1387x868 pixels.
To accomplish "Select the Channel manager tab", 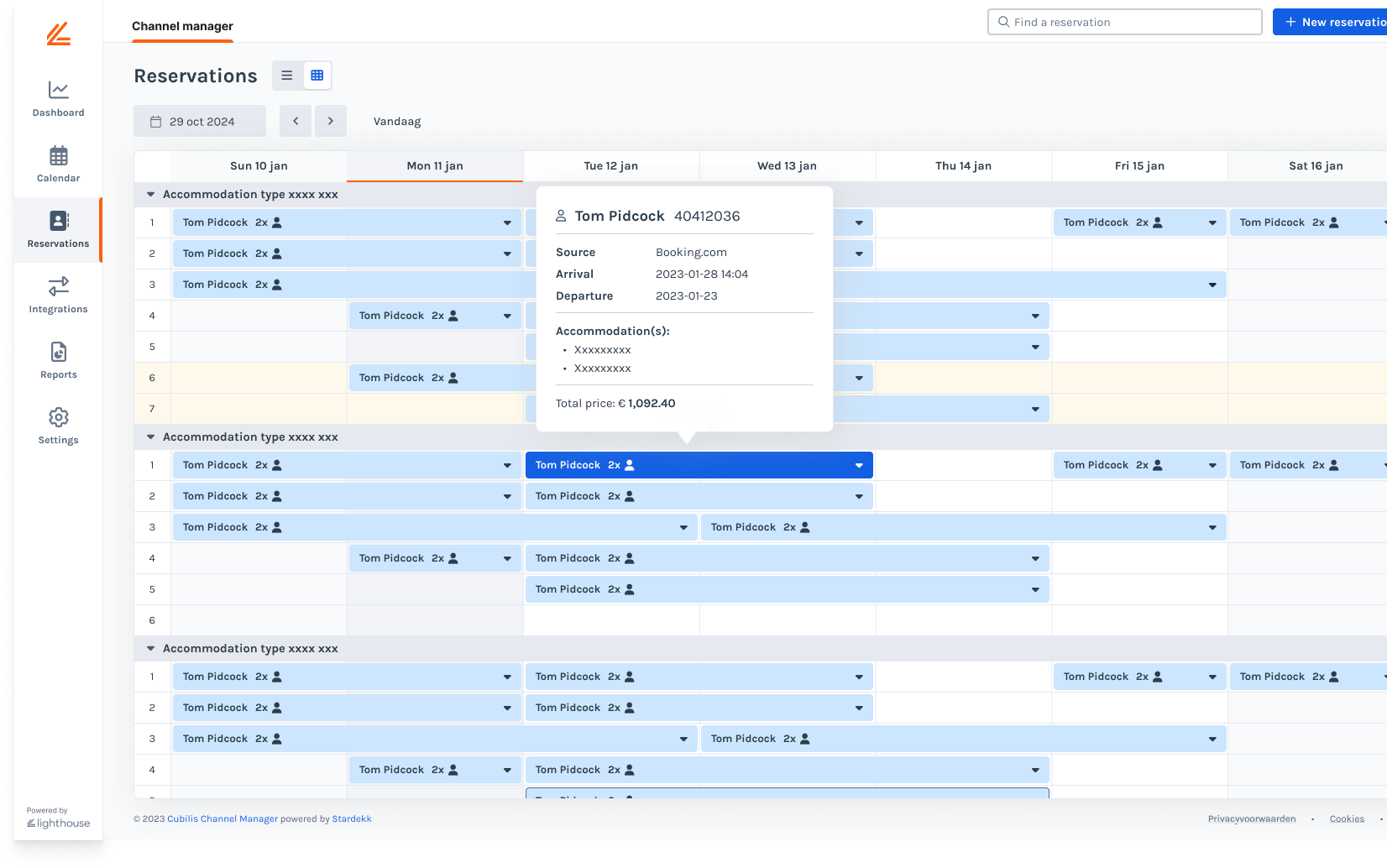I will point(182,26).
